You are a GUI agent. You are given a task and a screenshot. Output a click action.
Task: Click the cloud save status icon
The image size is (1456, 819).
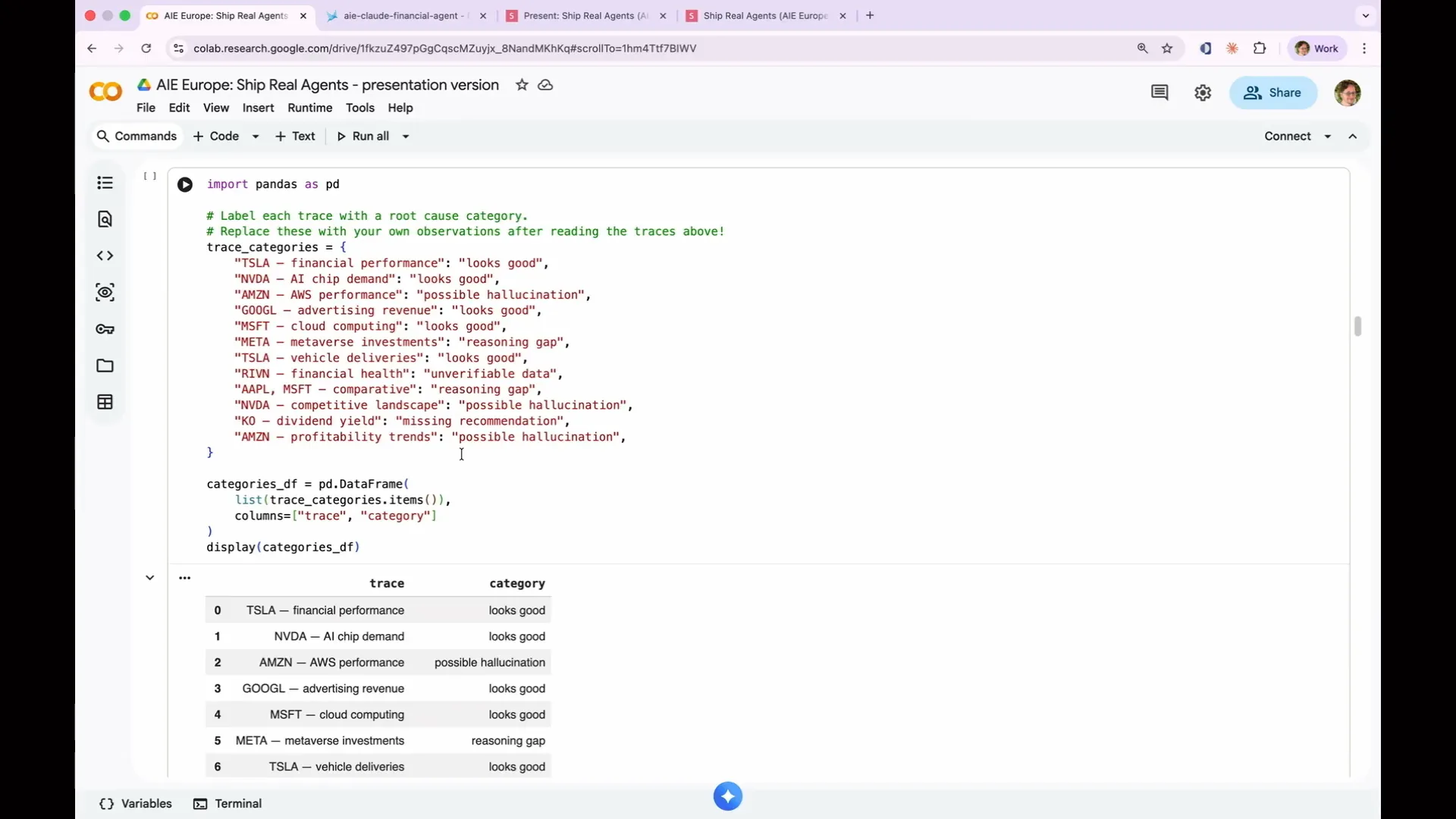pyautogui.click(x=545, y=85)
